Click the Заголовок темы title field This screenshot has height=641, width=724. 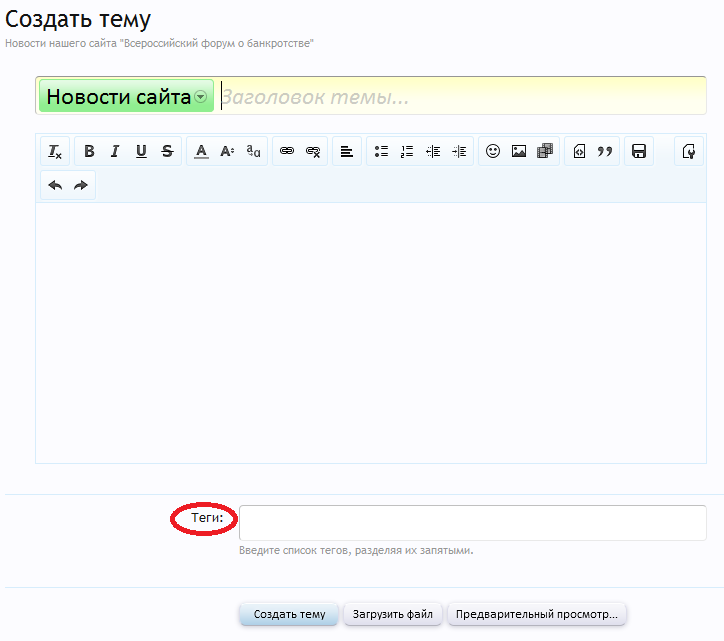(463, 96)
